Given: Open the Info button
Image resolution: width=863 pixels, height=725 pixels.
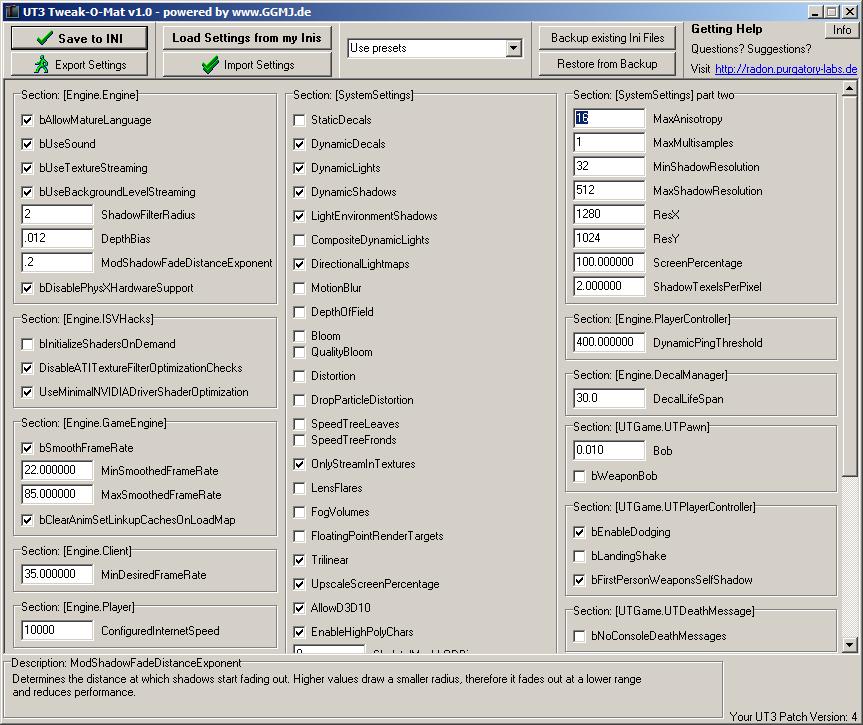Looking at the screenshot, I should [x=842, y=30].
